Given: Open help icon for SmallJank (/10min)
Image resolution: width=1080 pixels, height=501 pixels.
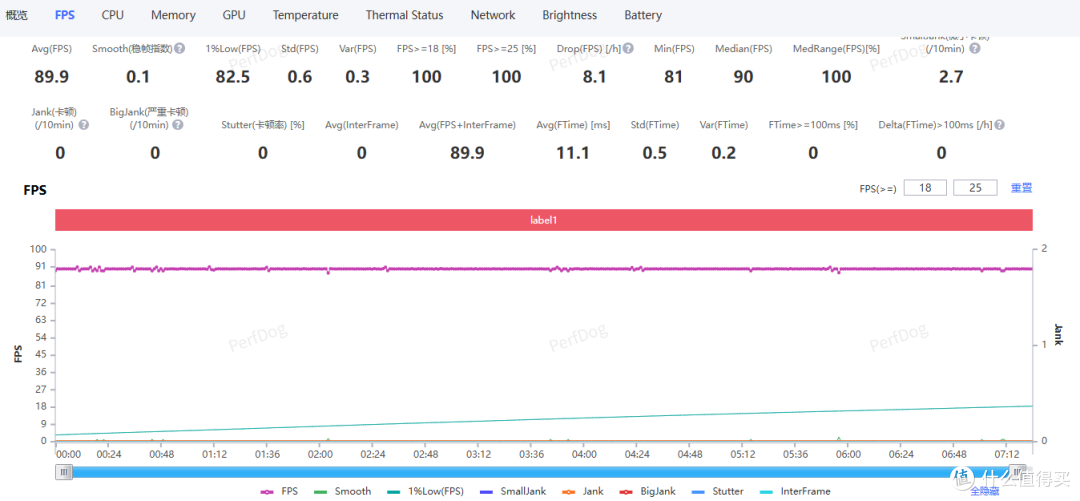Looking at the screenshot, I should (975, 49).
